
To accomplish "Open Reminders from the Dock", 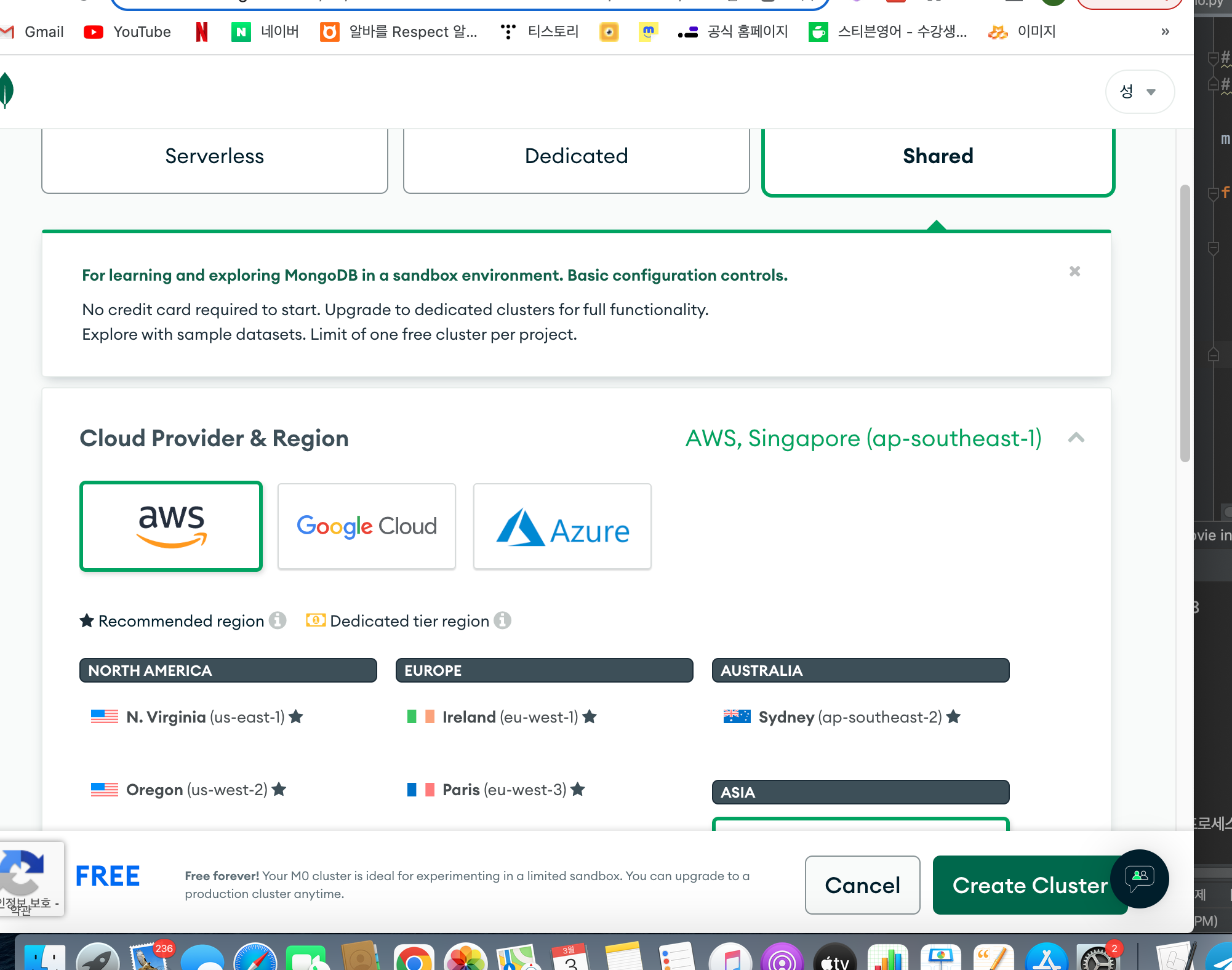I will point(677,956).
